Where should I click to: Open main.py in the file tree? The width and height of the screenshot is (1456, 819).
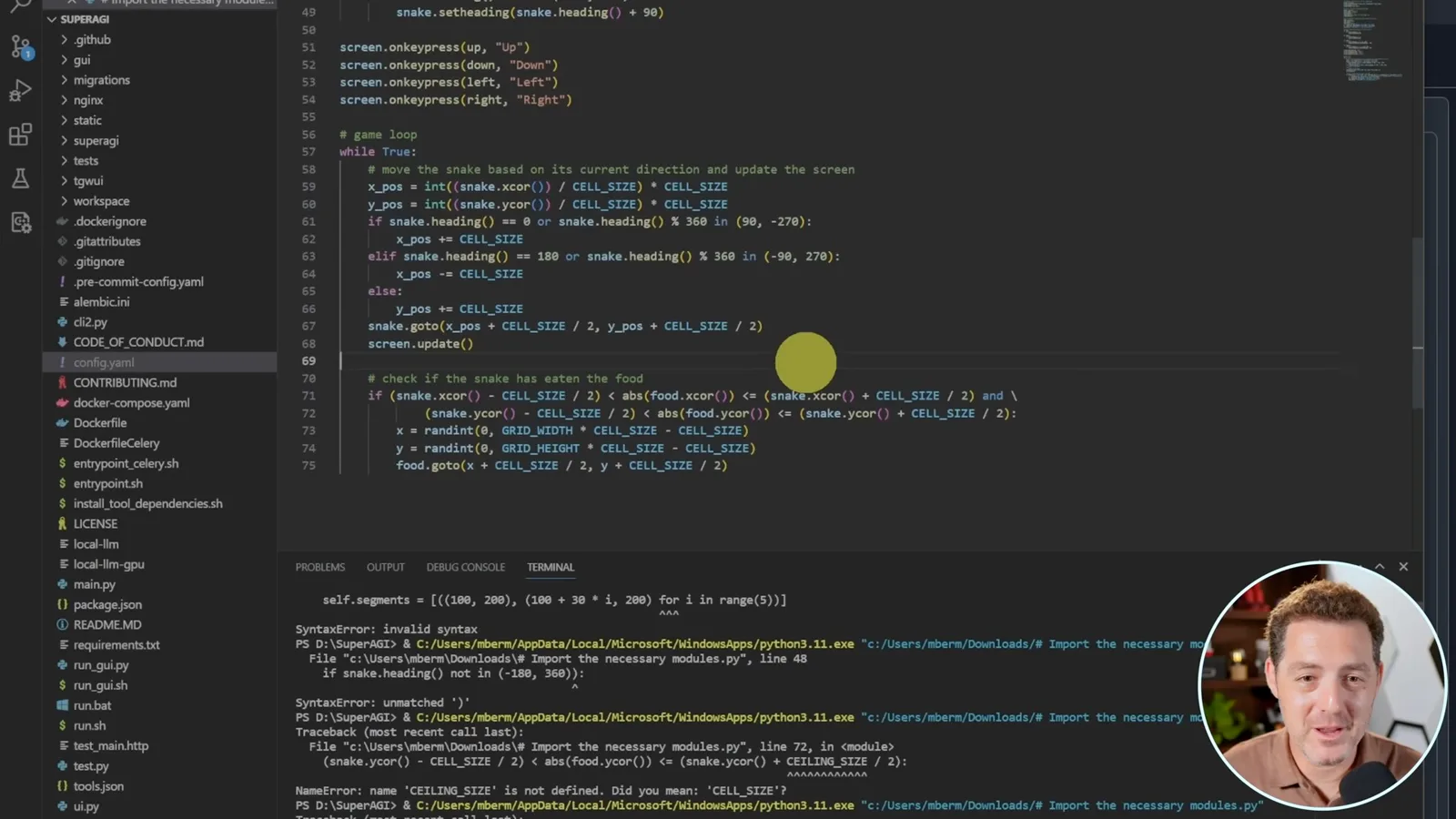(x=95, y=584)
